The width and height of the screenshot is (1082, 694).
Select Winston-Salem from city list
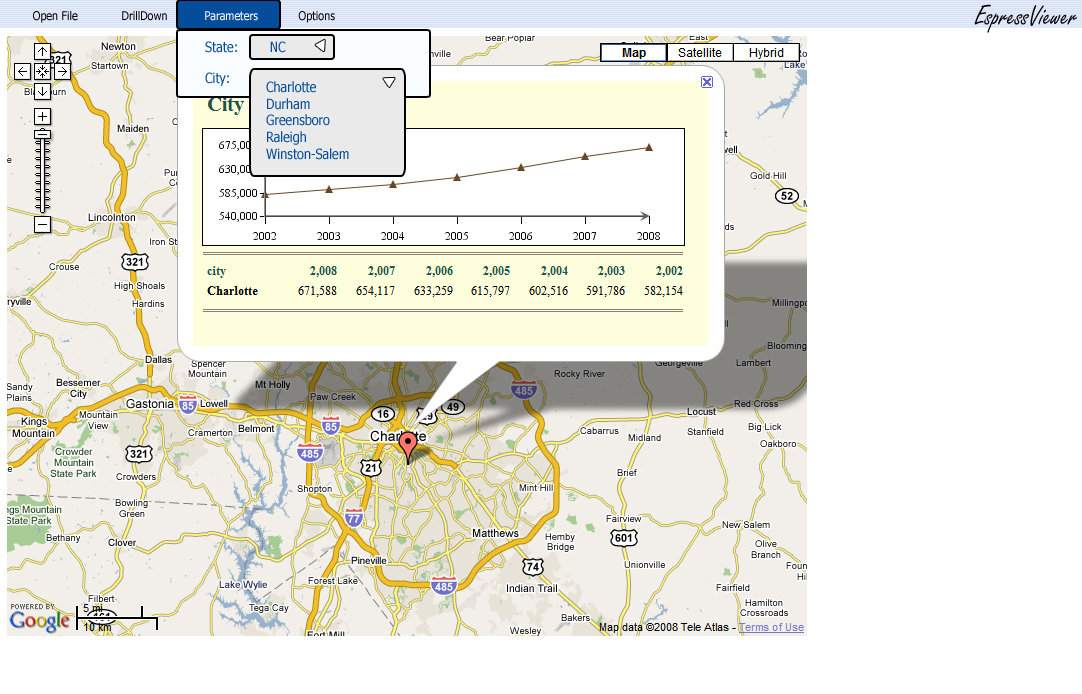[307, 155]
